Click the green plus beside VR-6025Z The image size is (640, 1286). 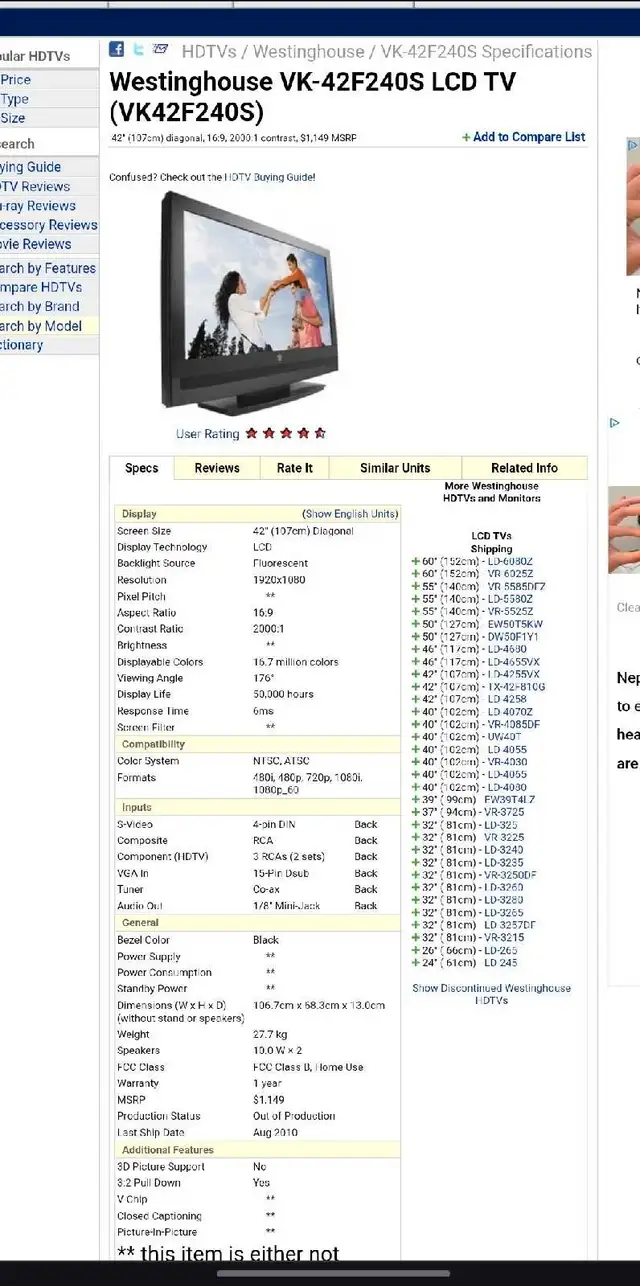416,574
